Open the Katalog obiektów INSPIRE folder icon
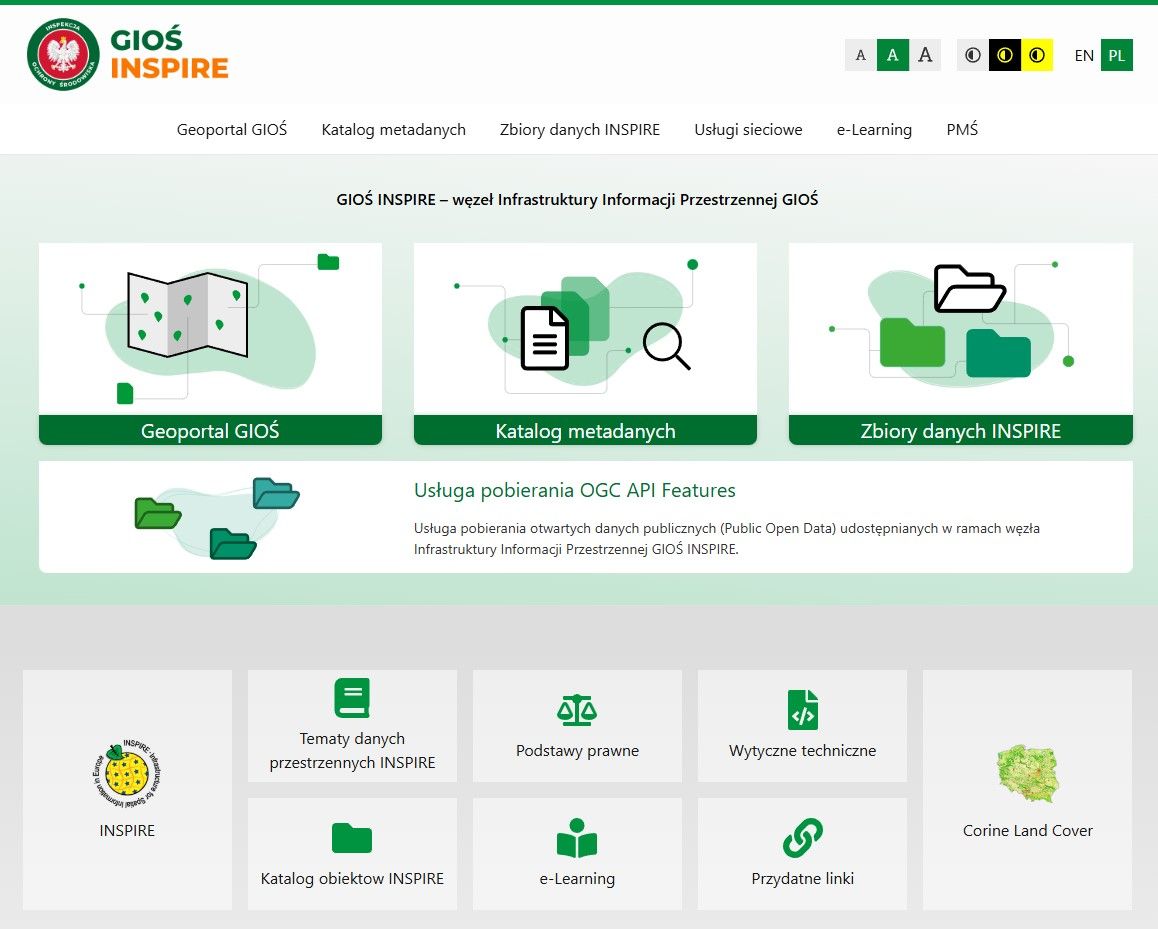 351,838
